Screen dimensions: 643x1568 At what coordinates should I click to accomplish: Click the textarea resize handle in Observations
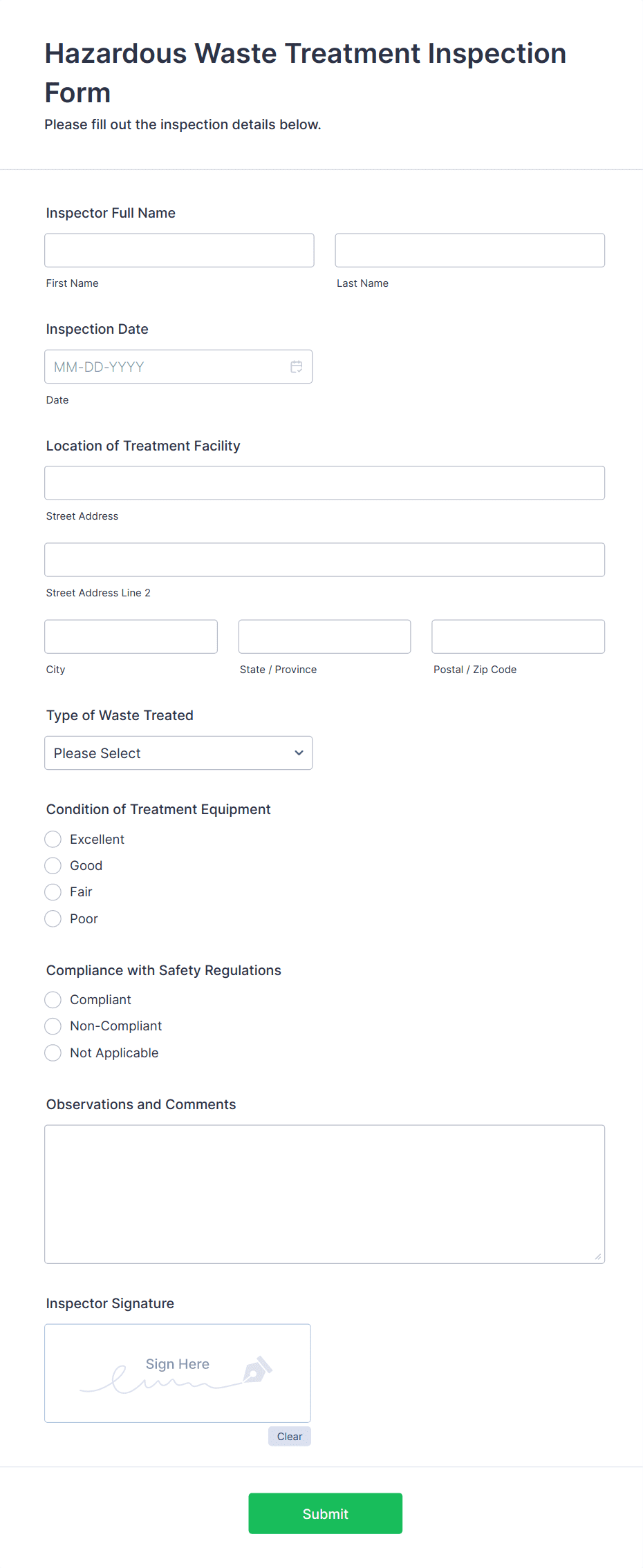(597, 1256)
